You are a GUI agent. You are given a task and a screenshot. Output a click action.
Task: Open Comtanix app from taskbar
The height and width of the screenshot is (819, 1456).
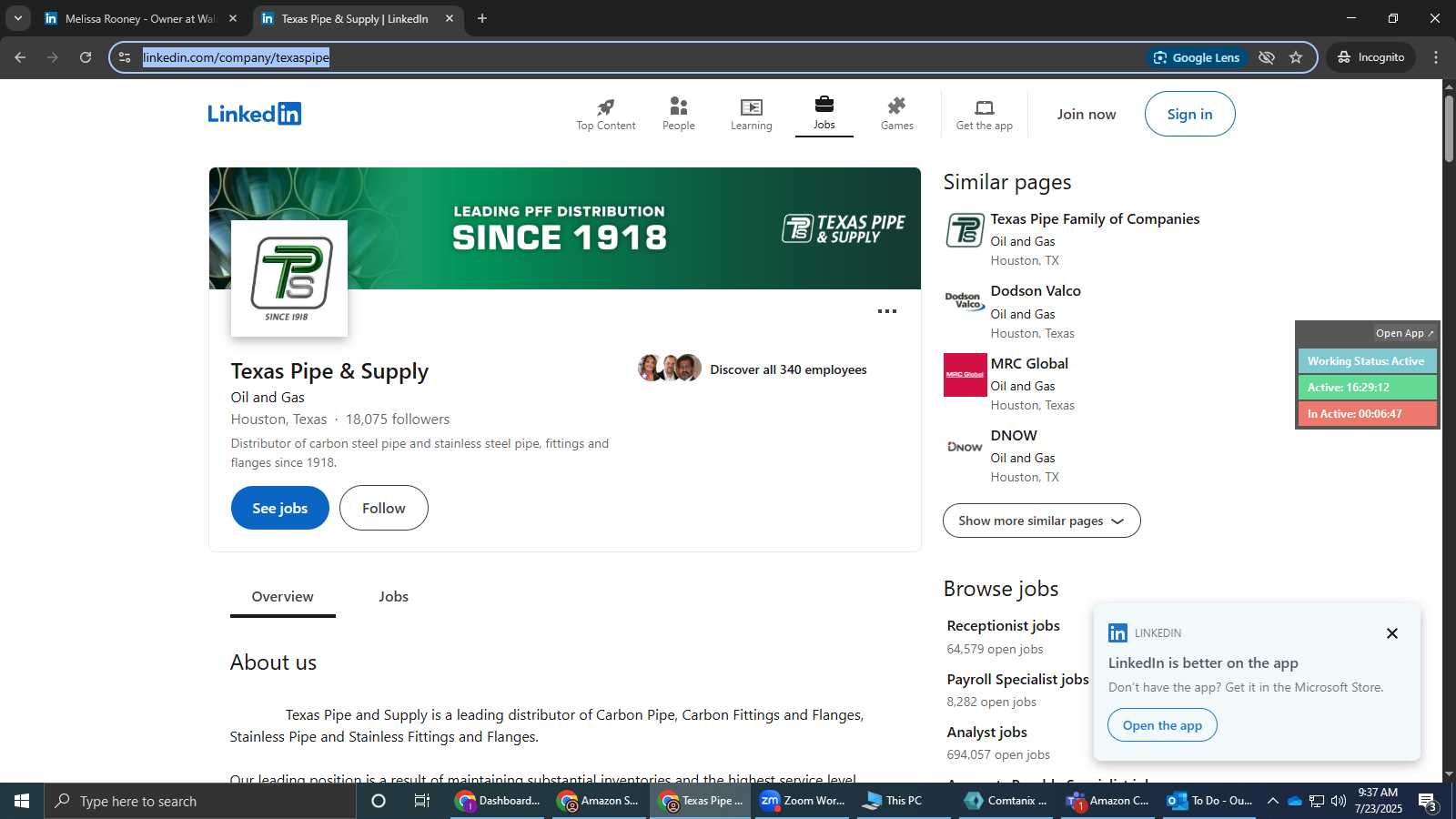(x=1006, y=801)
